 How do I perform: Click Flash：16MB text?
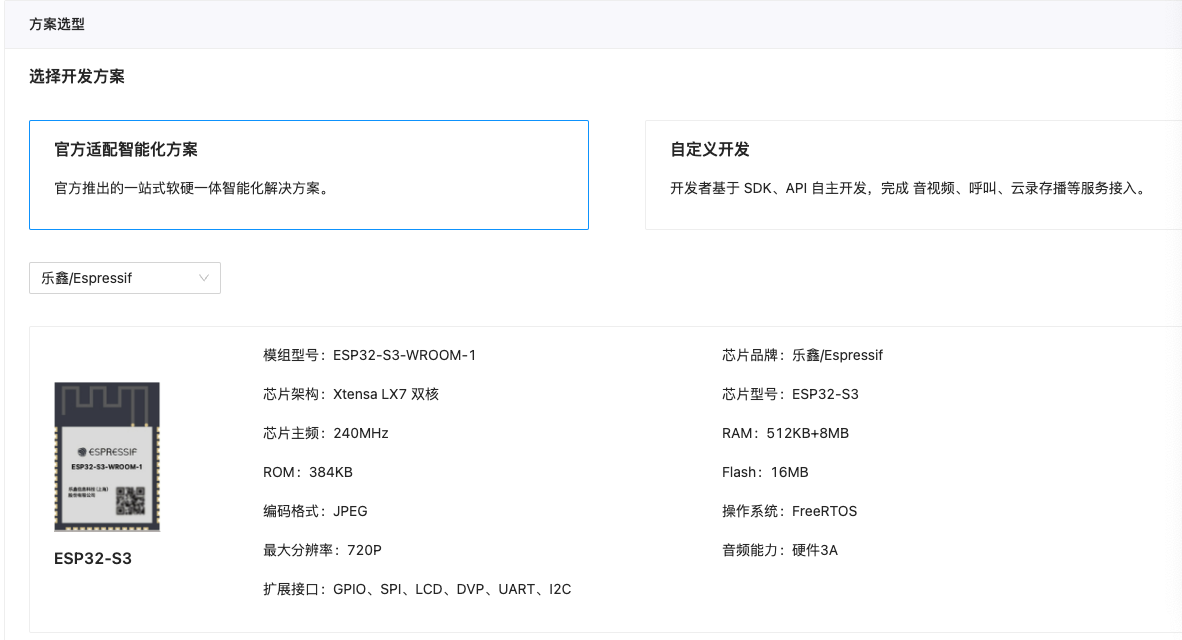765,473
